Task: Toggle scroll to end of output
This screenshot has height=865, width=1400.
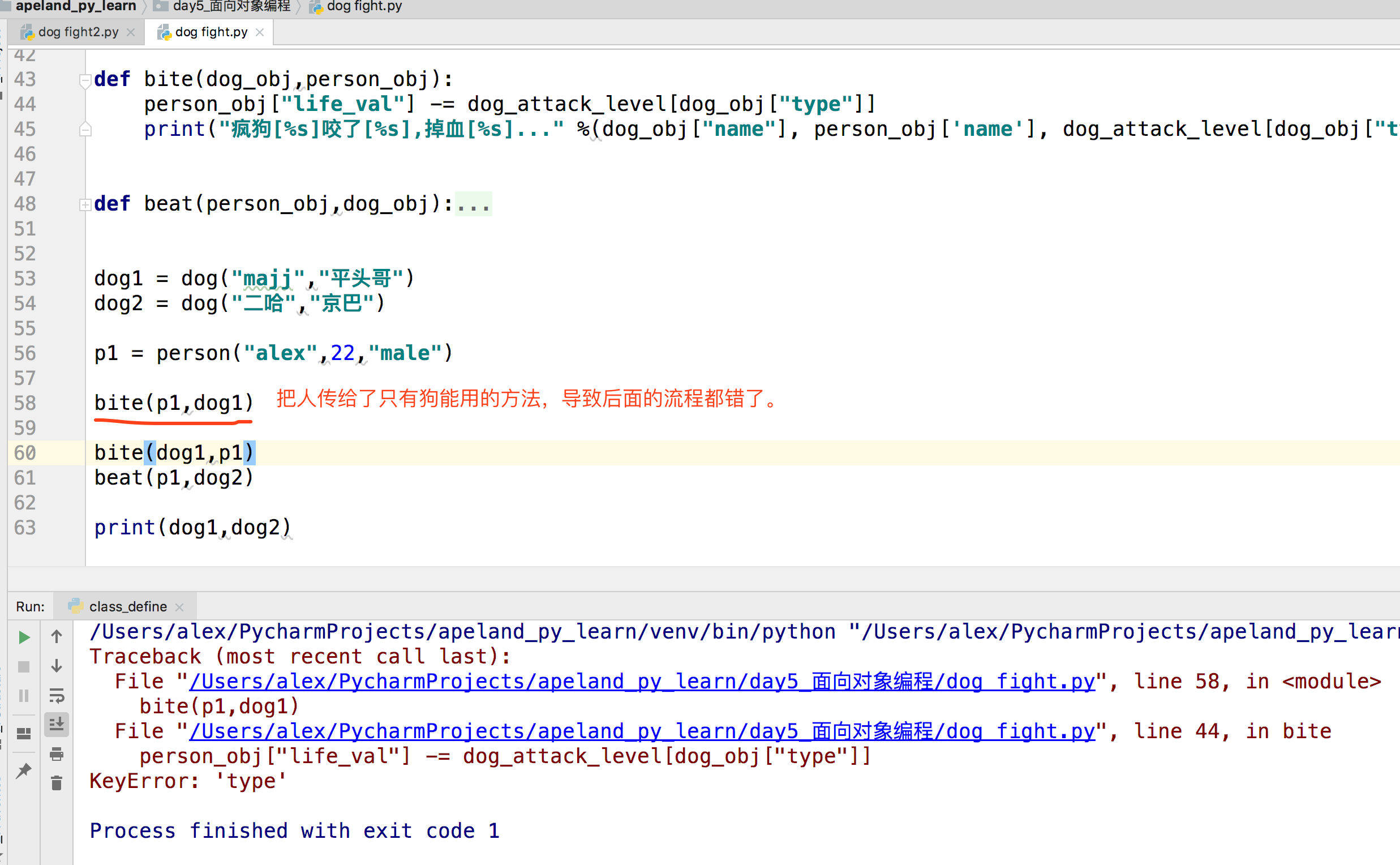Action: 57,725
